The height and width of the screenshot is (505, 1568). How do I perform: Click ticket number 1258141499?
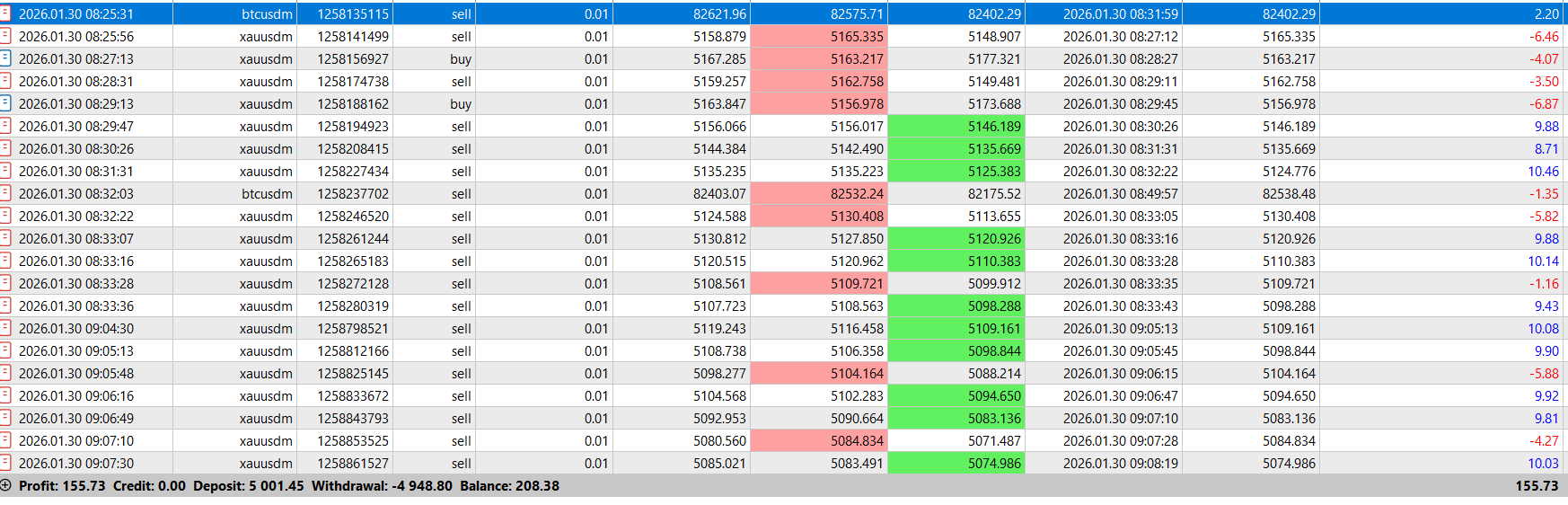coord(353,37)
